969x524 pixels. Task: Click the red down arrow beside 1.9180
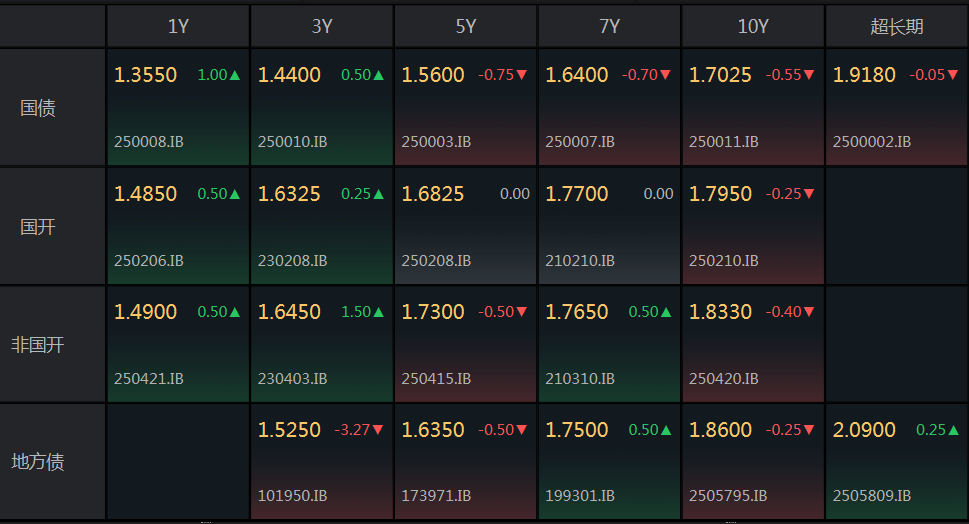(x=953, y=75)
